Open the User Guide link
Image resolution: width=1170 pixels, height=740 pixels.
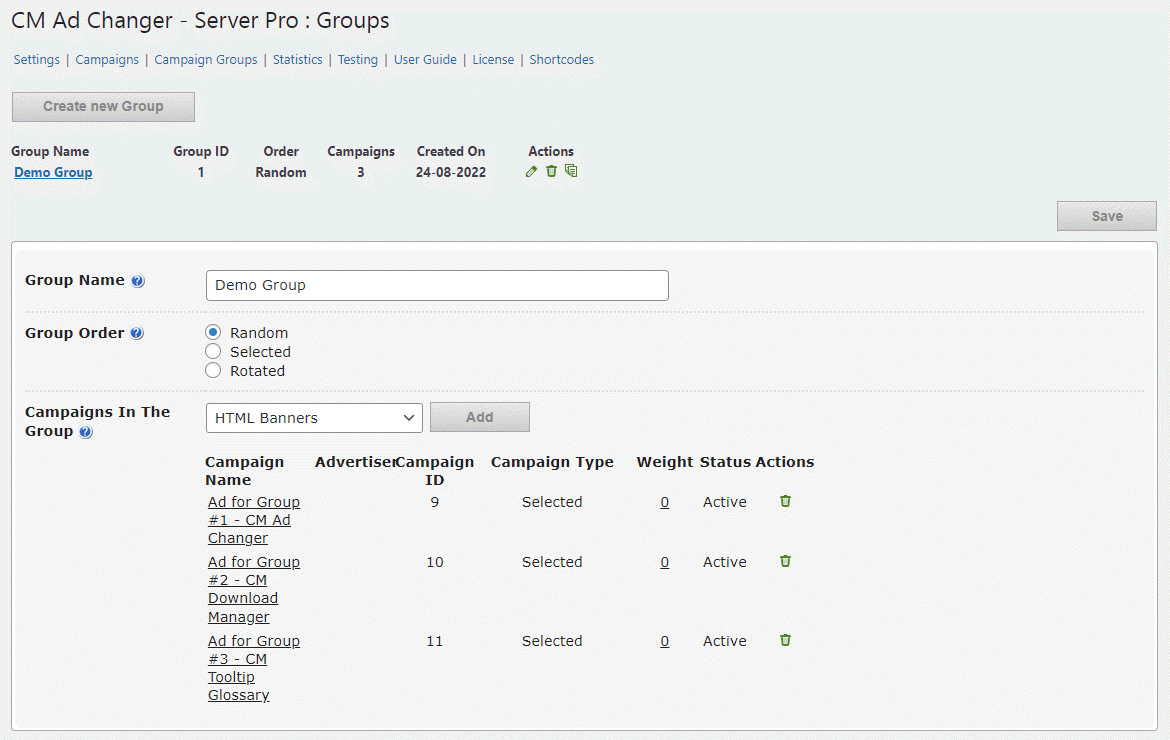coord(425,60)
